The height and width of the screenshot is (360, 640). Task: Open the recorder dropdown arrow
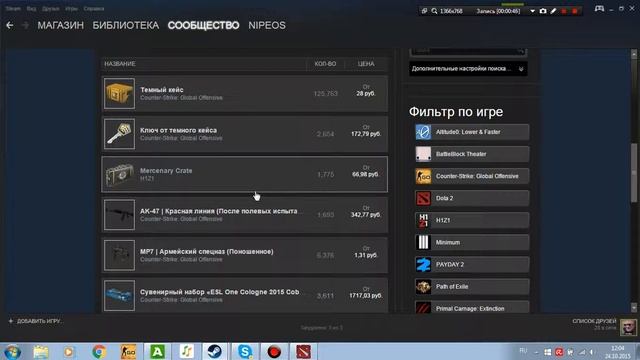[532, 11]
